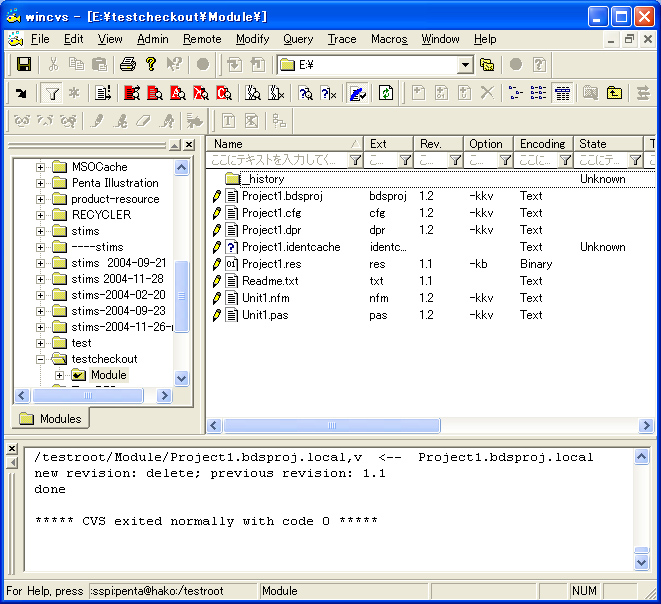Click the tree view layout icon

[515, 93]
